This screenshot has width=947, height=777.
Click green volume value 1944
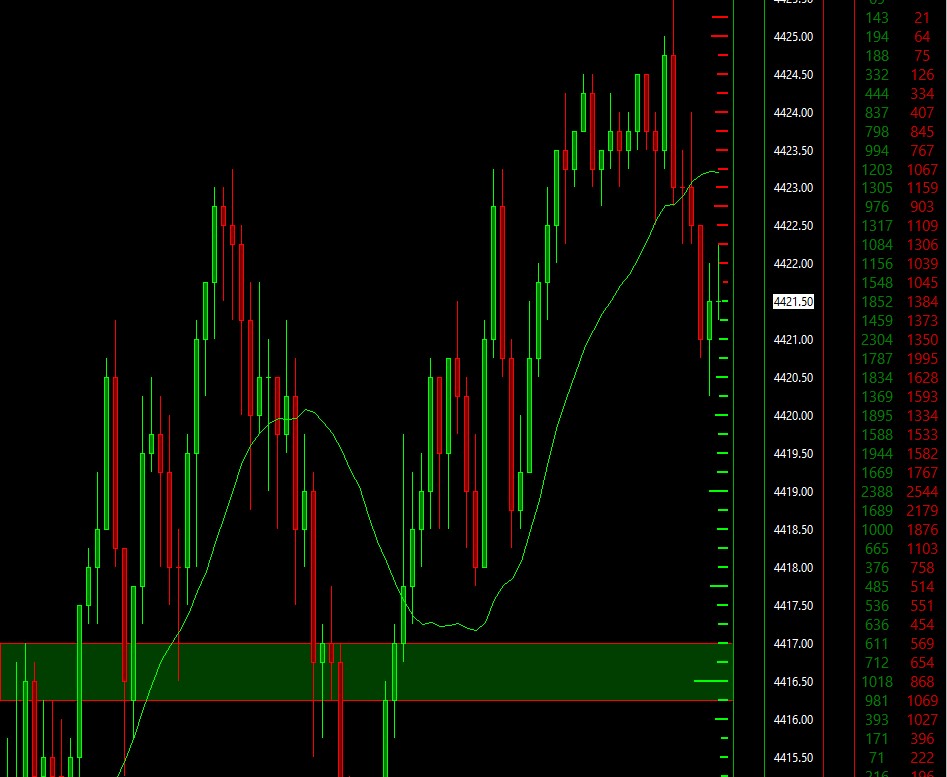click(877, 454)
